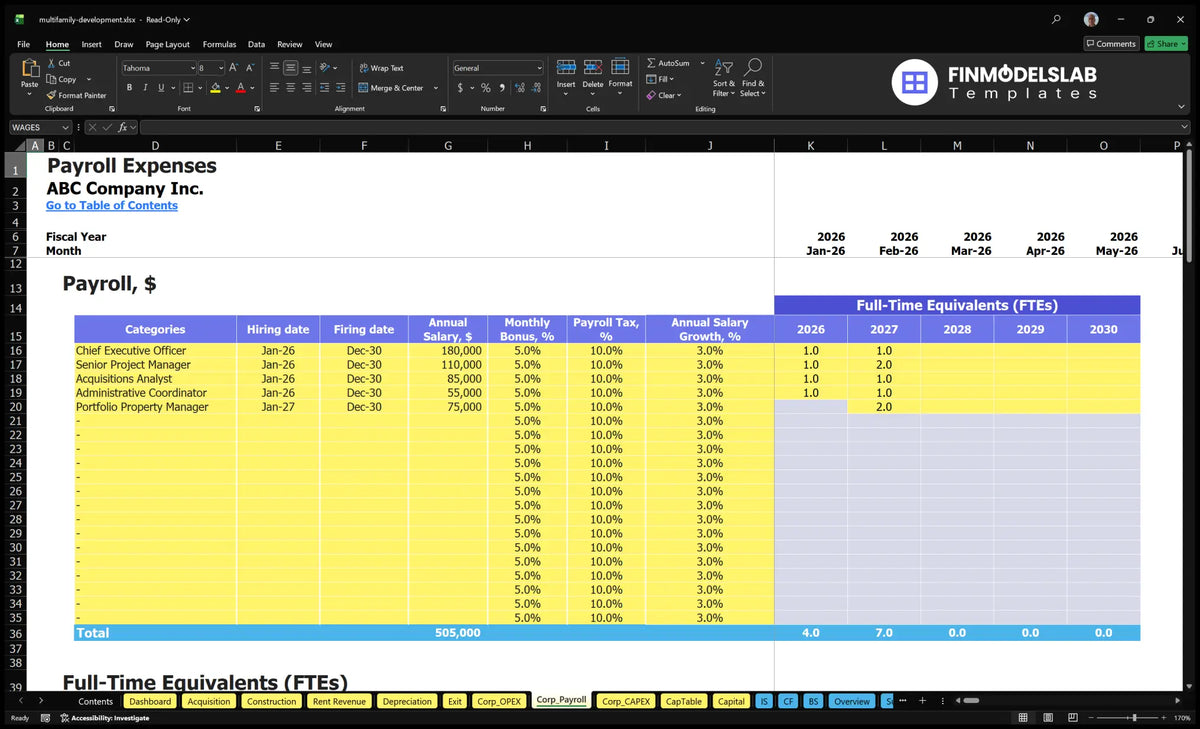The height and width of the screenshot is (729, 1200).
Task: Click the insert function fx button
Action: pyautogui.click(x=123, y=127)
